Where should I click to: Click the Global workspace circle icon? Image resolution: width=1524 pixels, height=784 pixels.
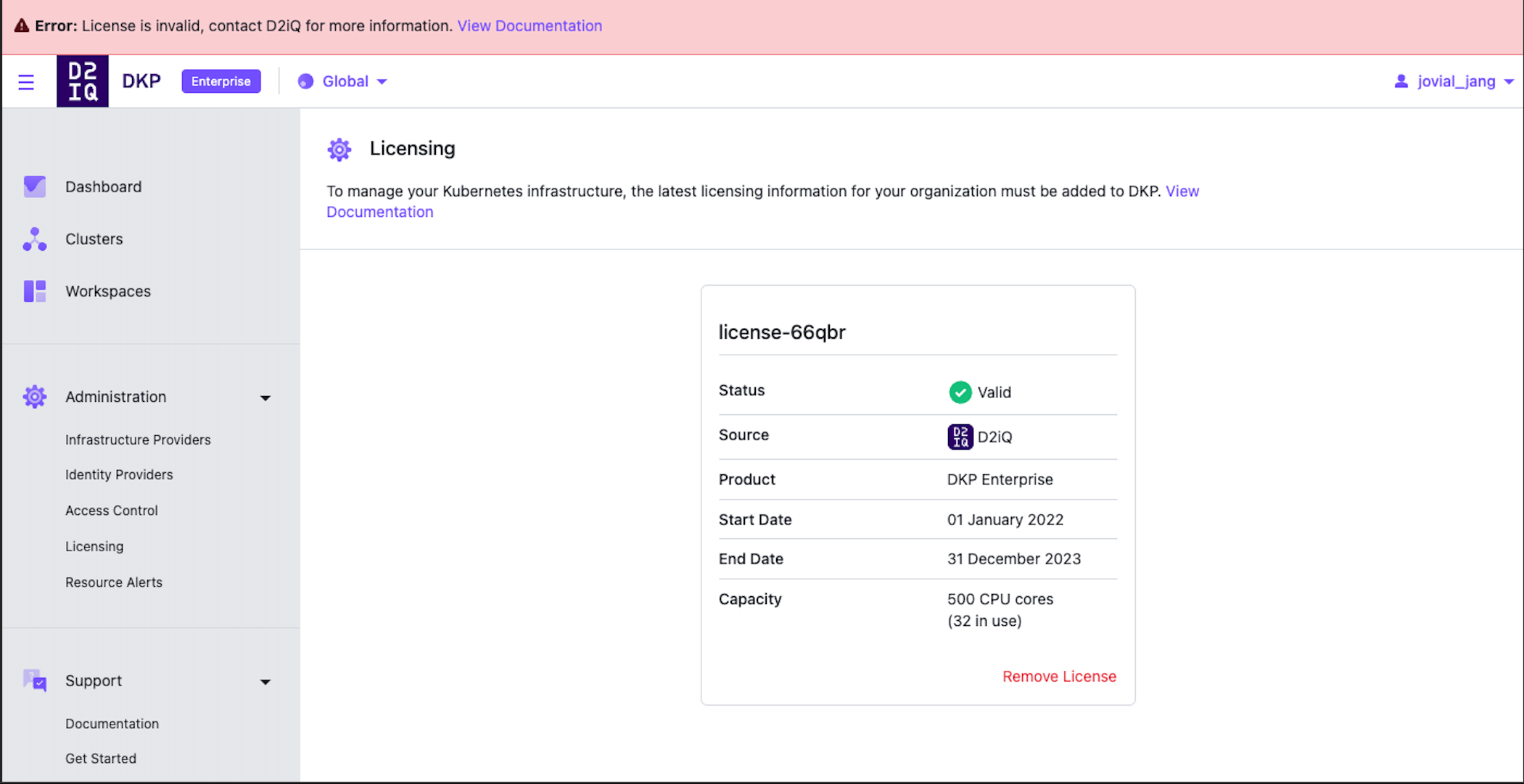[x=305, y=81]
